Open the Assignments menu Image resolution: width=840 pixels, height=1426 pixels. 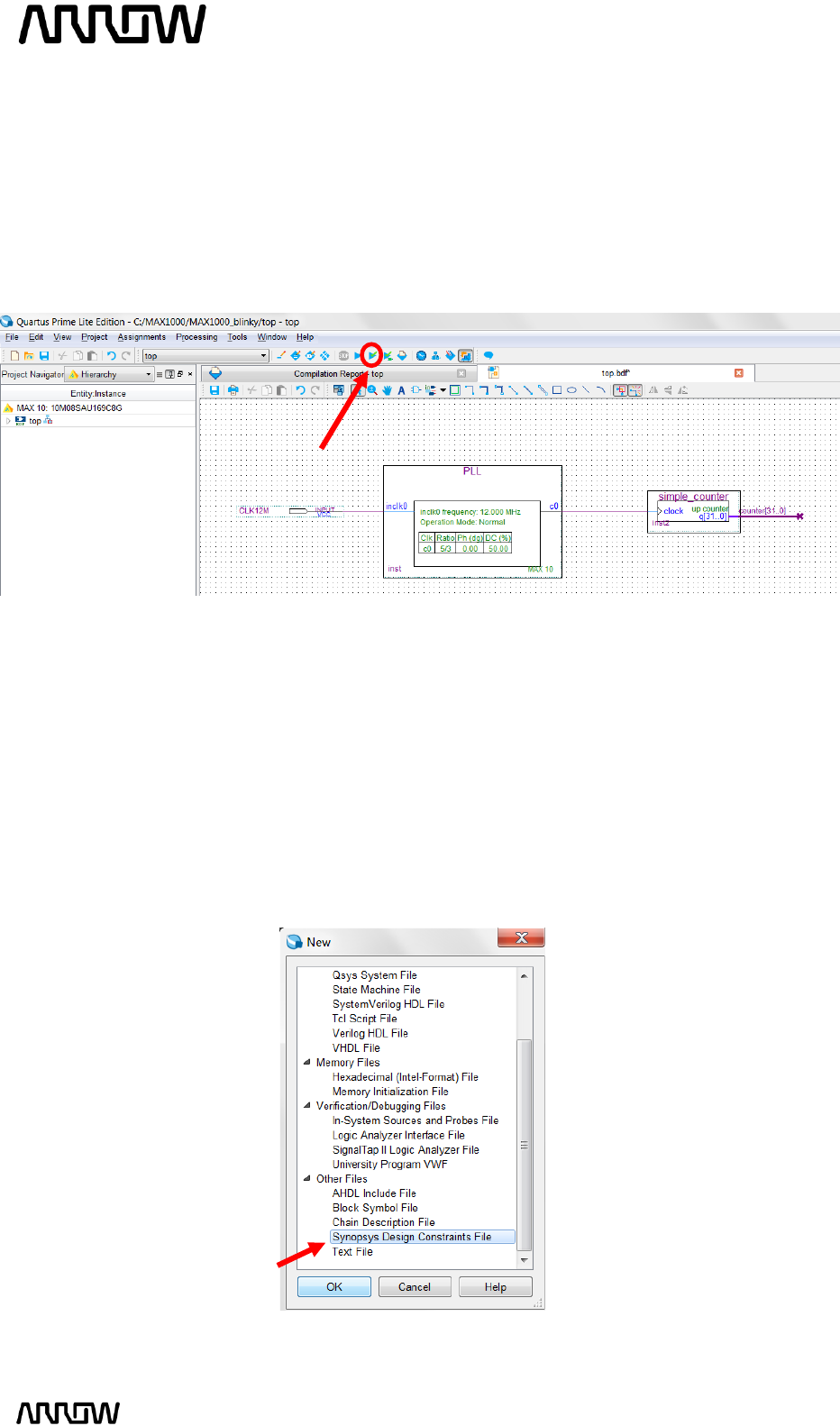(x=142, y=337)
